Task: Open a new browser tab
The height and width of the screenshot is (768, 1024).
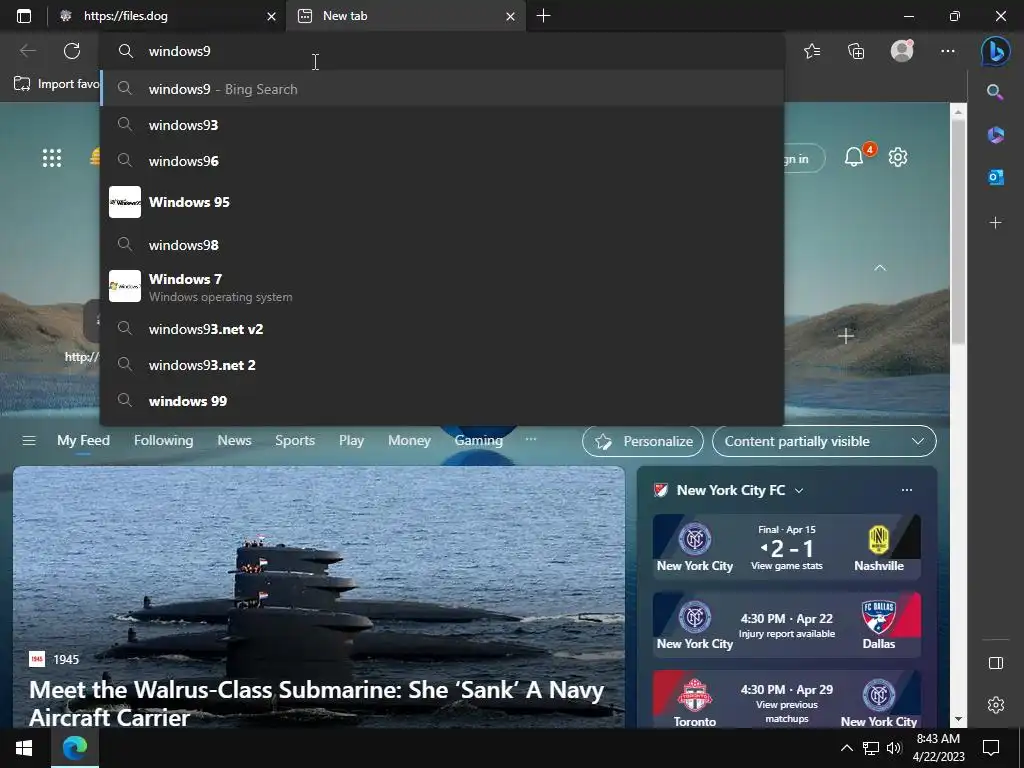Action: [x=543, y=16]
